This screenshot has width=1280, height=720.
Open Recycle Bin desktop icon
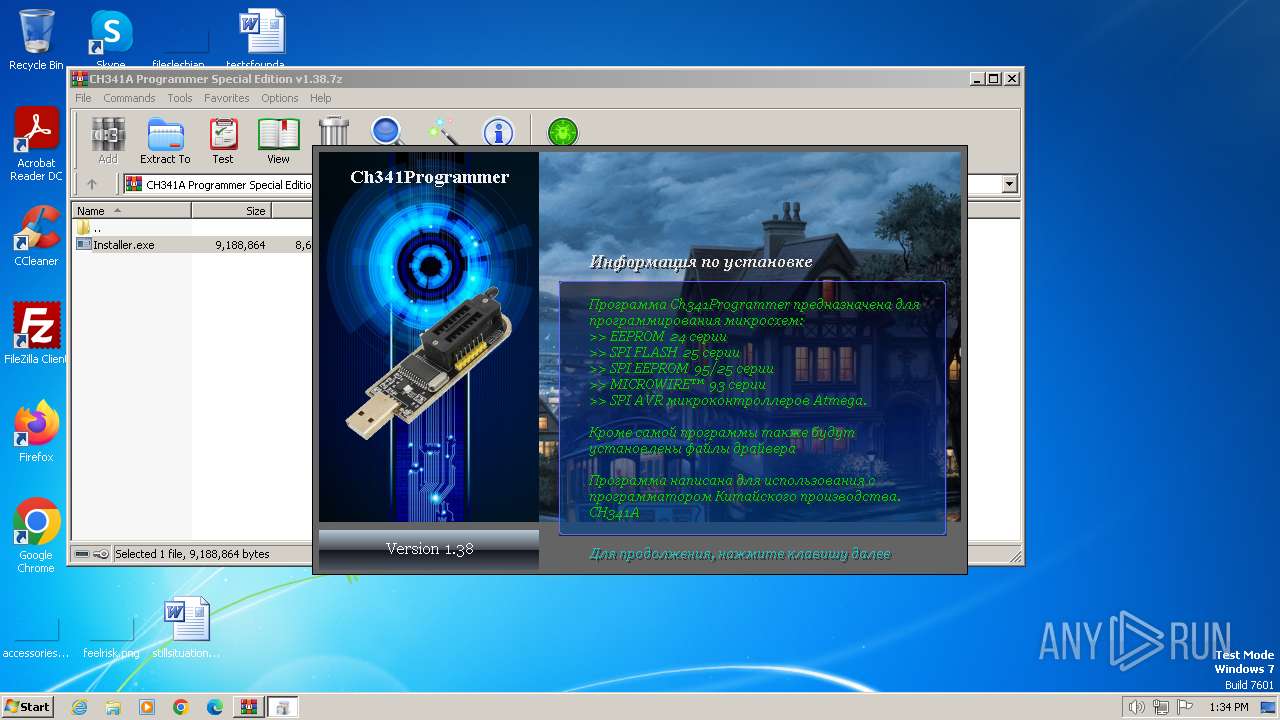pyautogui.click(x=36, y=40)
